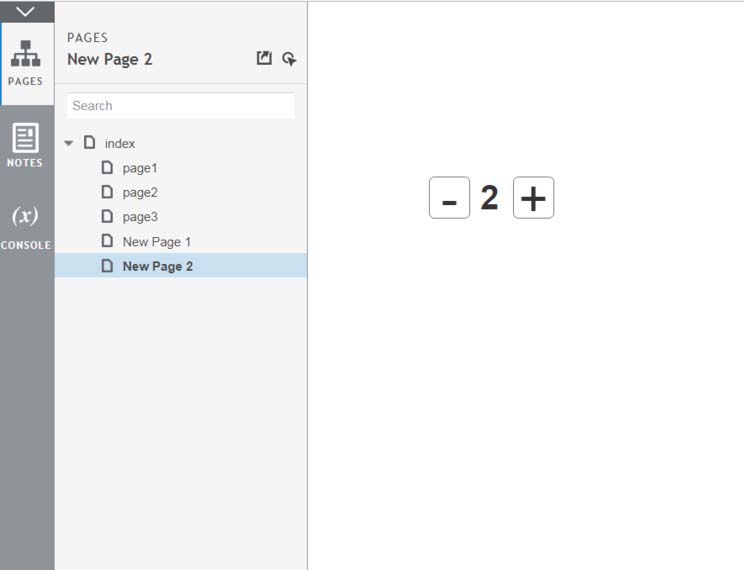The height and width of the screenshot is (570, 744).
Task: Collapse the index tree node arrow
Action: click(69, 144)
